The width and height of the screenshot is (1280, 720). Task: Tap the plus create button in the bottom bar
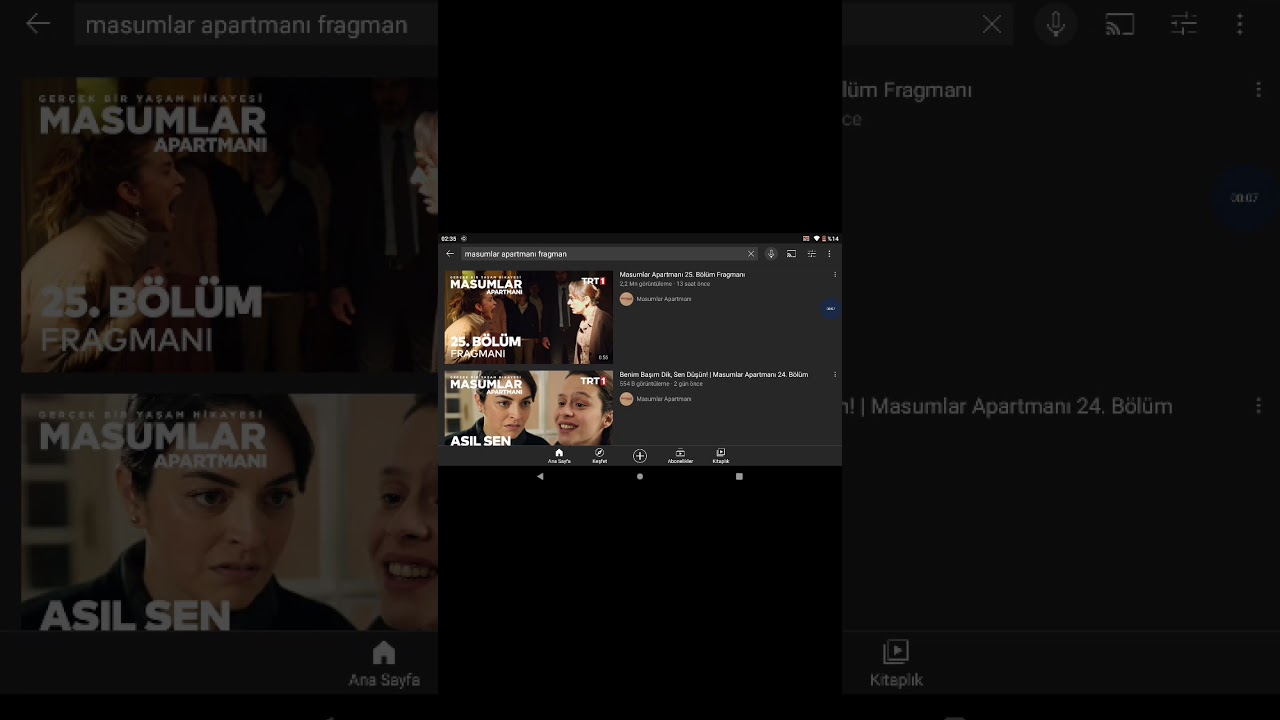(x=640, y=456)
